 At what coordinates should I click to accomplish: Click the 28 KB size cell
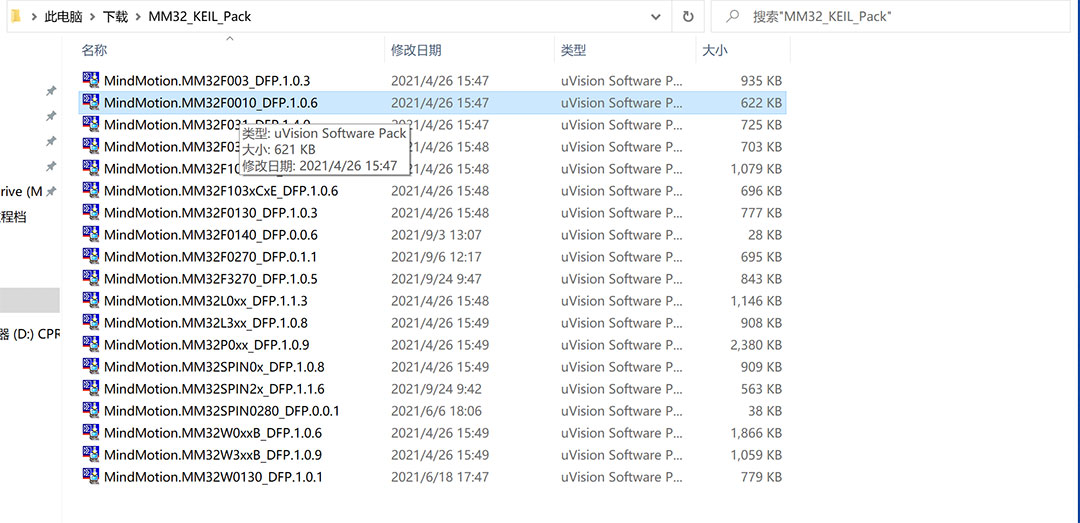pyautogui.click(x=765, y=235)
